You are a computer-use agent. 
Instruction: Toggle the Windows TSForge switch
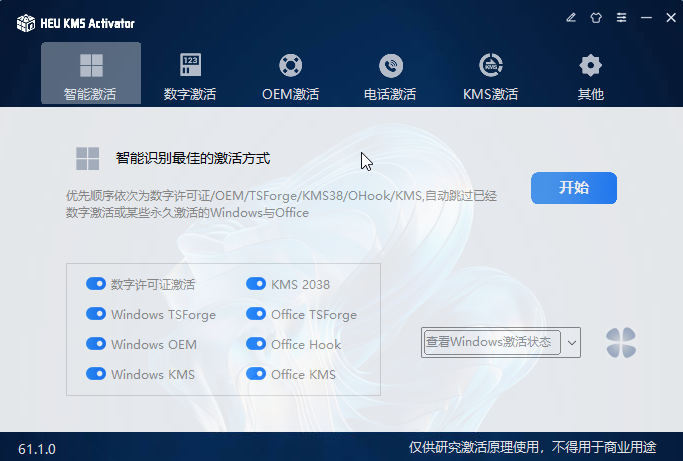click(96, 314)
